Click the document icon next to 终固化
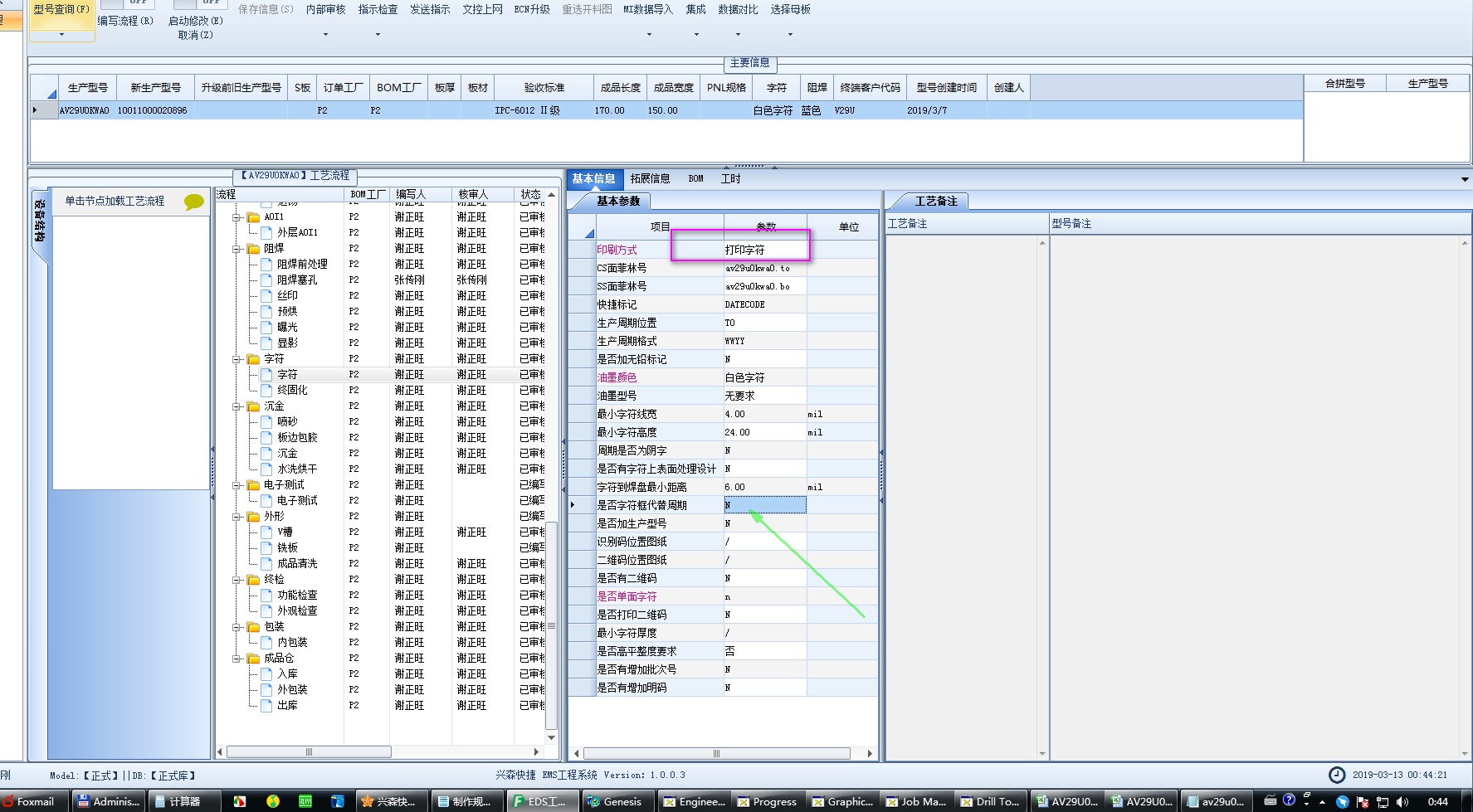The height and width of the screenshot is (812, 1473). 267,390
